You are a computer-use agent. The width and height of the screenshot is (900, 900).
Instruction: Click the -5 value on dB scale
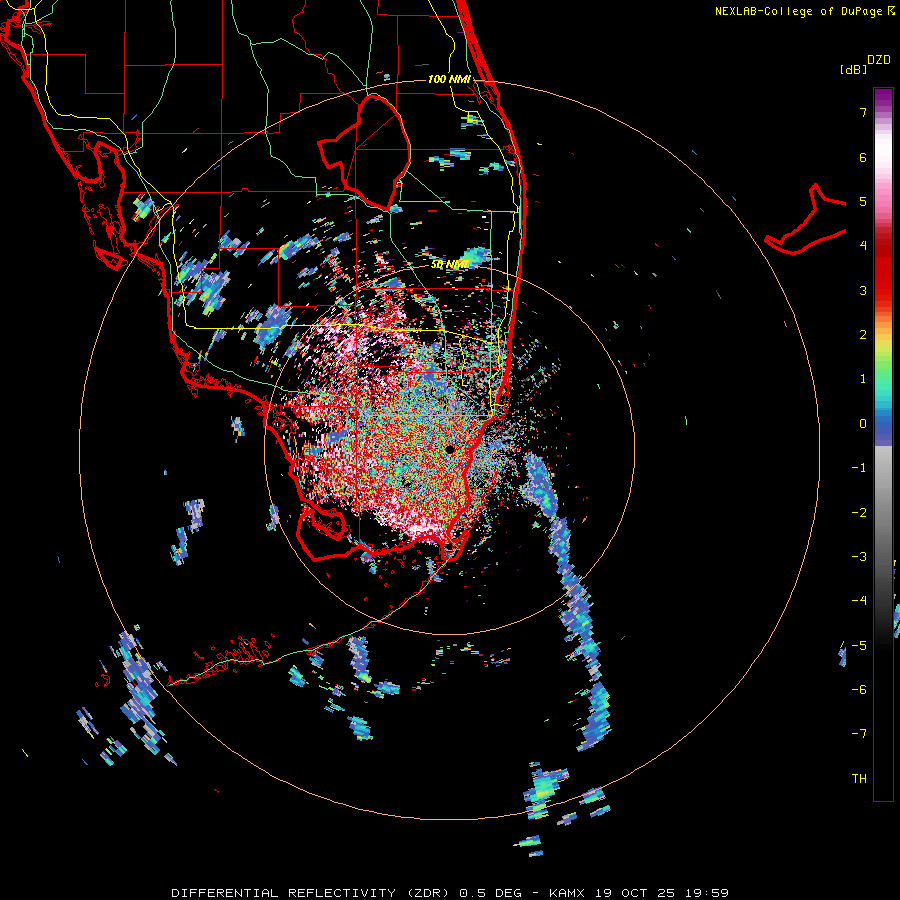[x=859, y=646]
